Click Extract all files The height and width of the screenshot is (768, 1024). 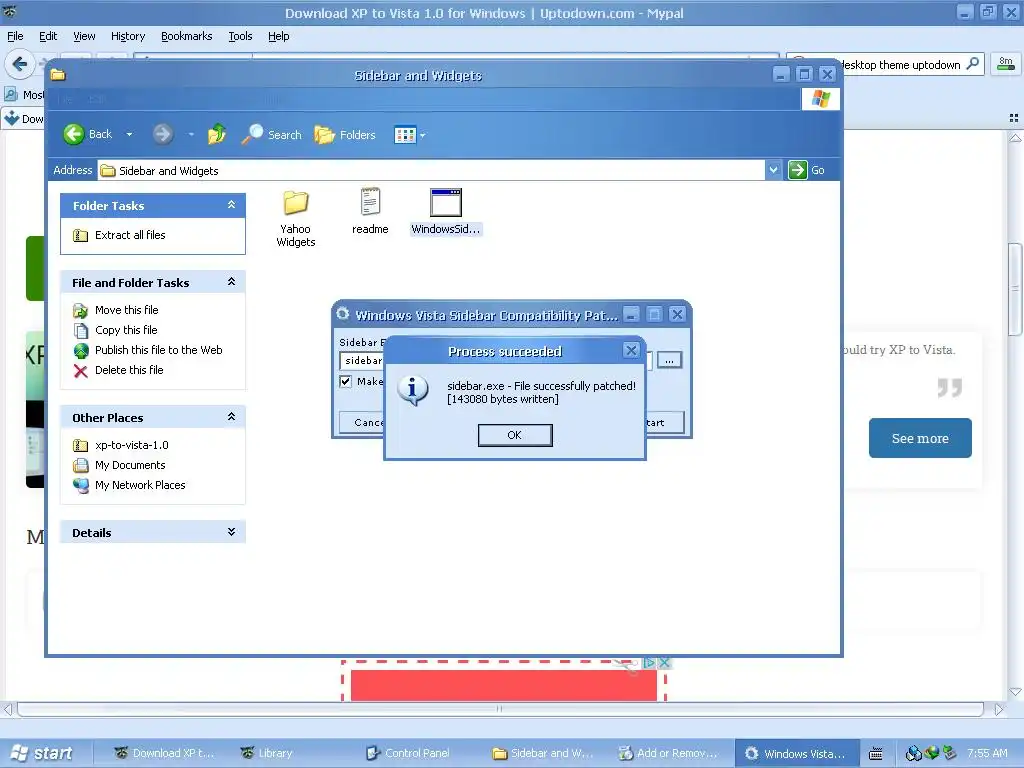pos(130,235)
